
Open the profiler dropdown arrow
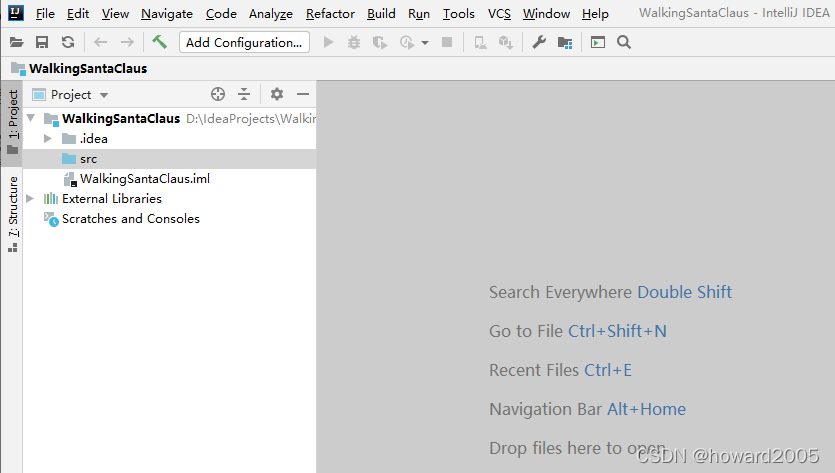[425, 43]
